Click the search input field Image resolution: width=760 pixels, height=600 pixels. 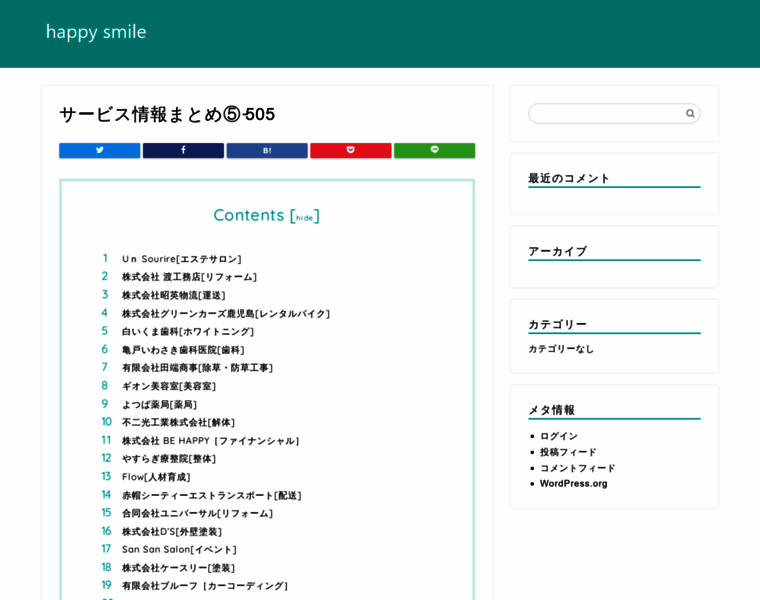pyautogui.click(x=606, y=114)
